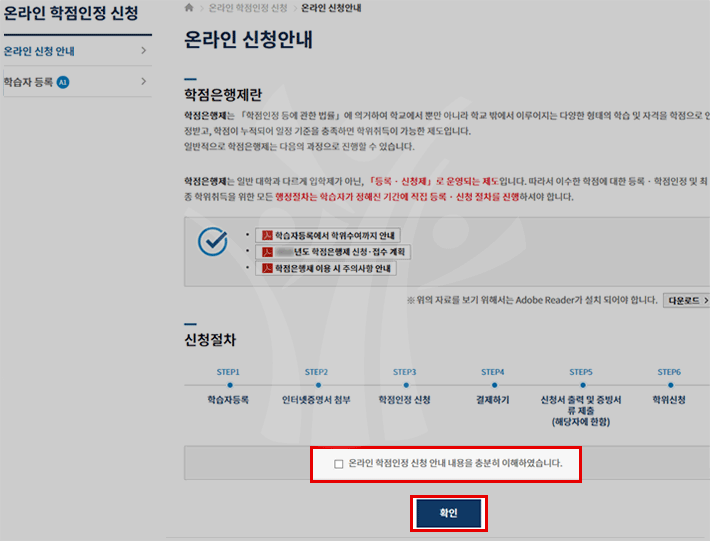Expand the 학습자 등록 sidebar chevron
Viewport: 710px width, 541px height.
point(144,81)
